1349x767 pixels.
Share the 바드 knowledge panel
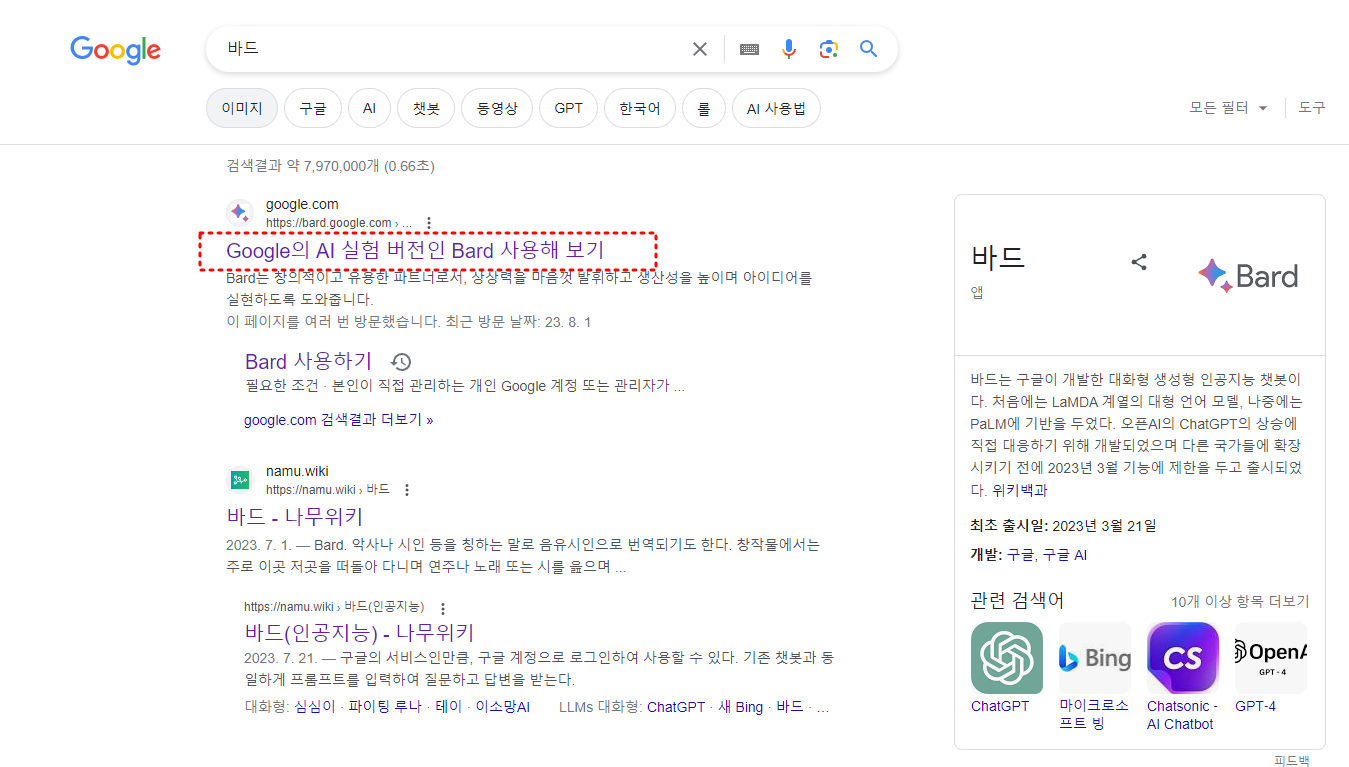(1138, 262)
